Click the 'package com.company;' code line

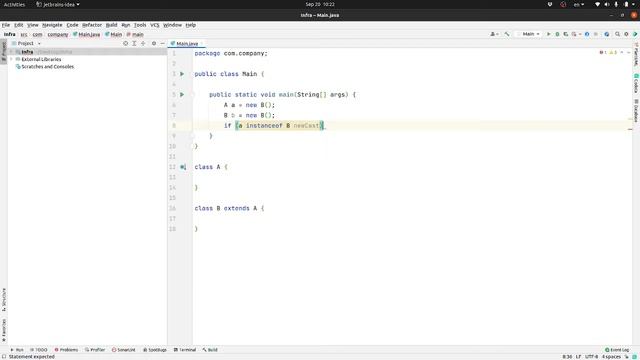[231, 53]
